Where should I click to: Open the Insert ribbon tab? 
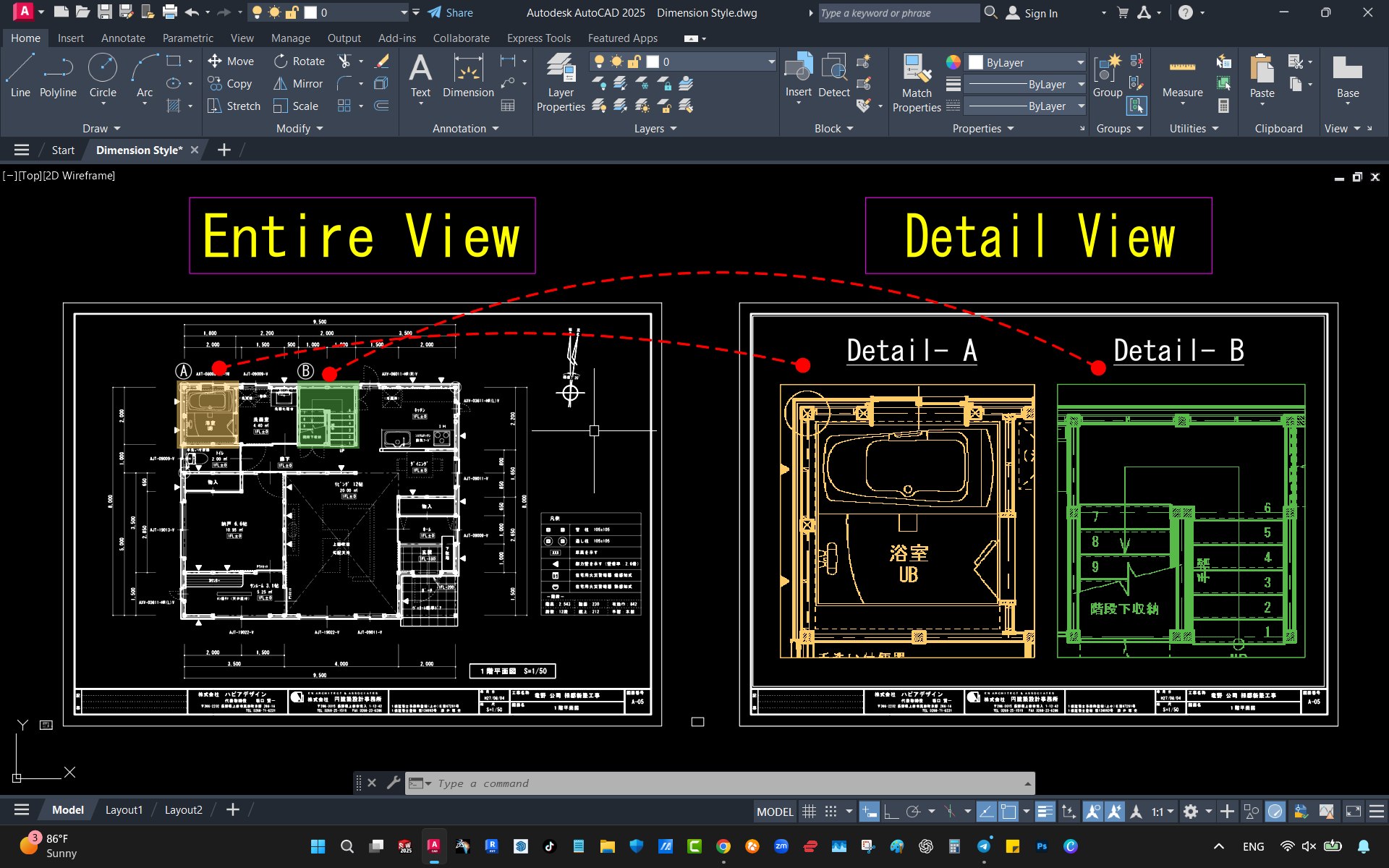71,38
